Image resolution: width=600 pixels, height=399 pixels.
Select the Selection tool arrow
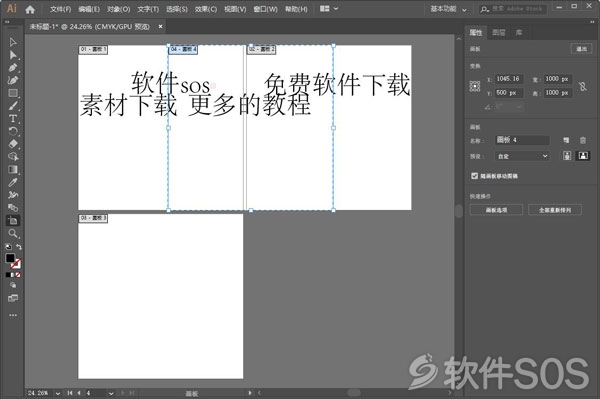pyautogui.click(x=13, y=42)
